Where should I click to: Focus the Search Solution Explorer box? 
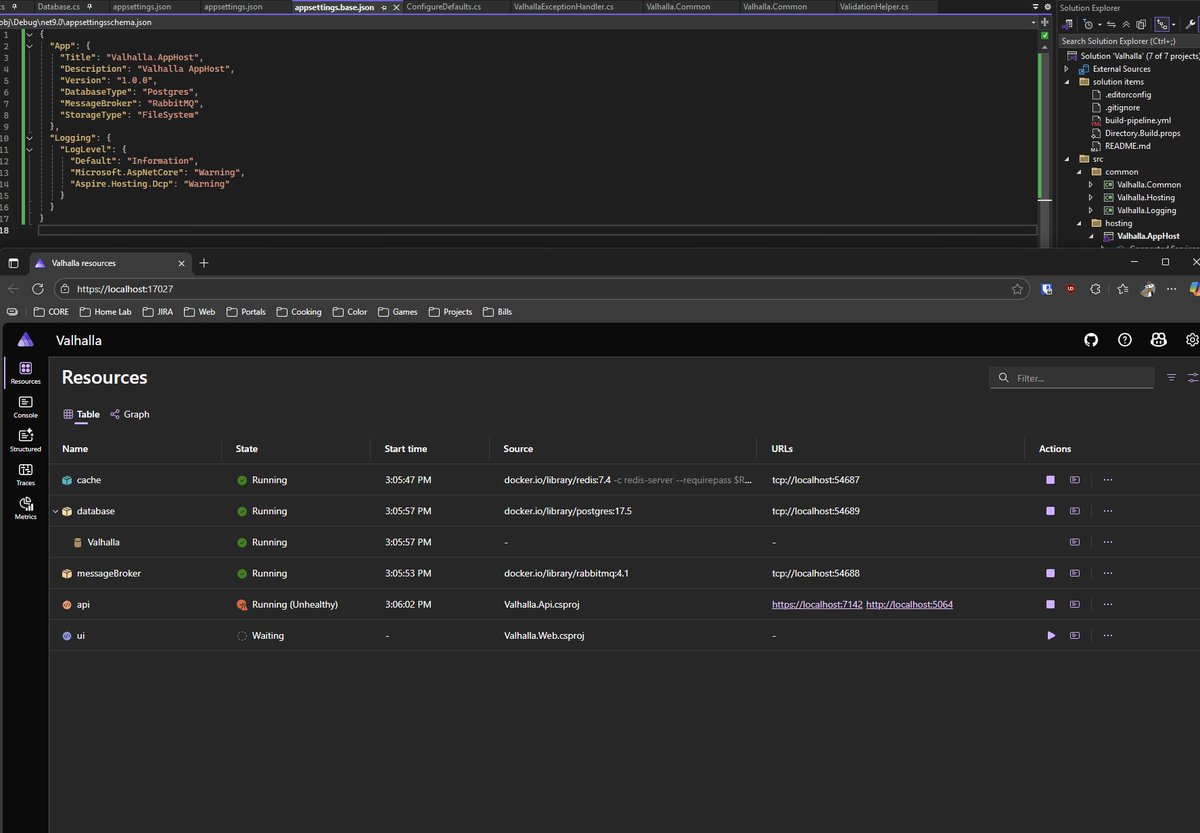click(x=1128, y=41)
